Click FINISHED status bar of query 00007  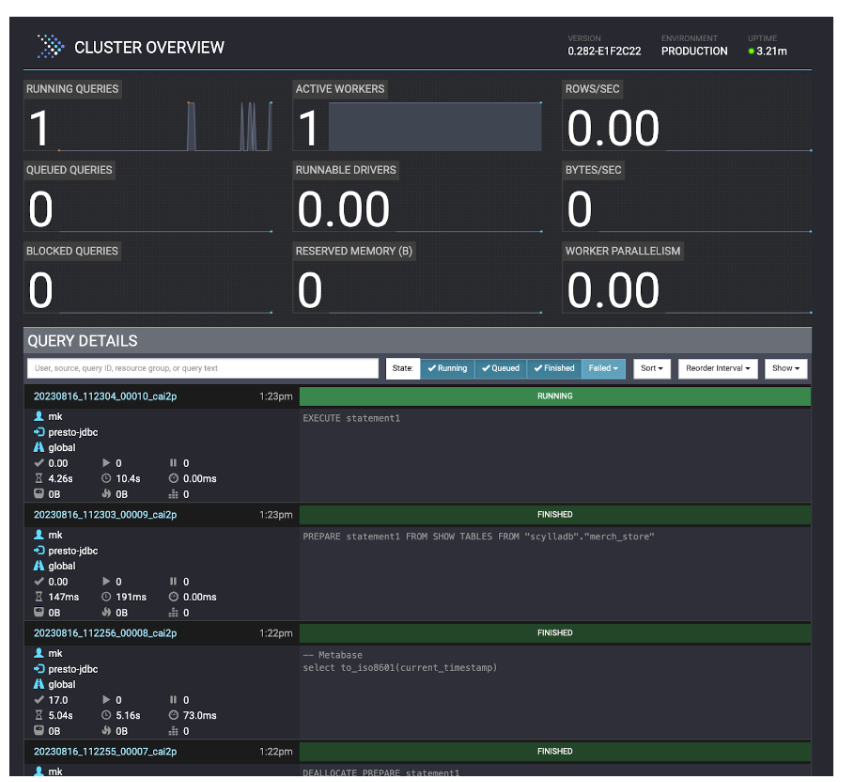click(x=555, y=751)
